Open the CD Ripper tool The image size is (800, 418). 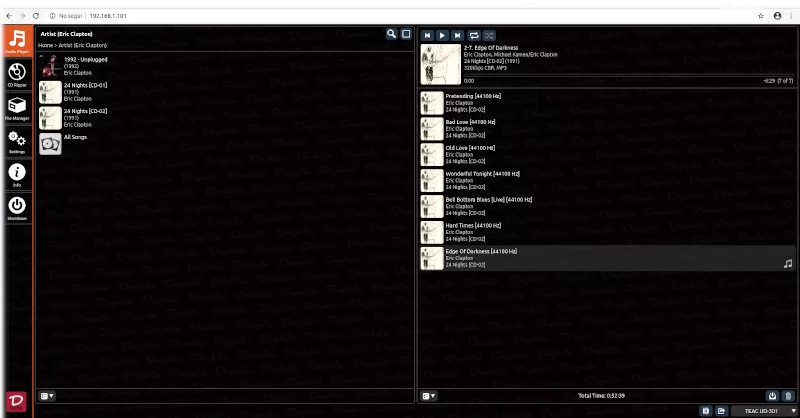pyautogui.click(x=17, y=75)
